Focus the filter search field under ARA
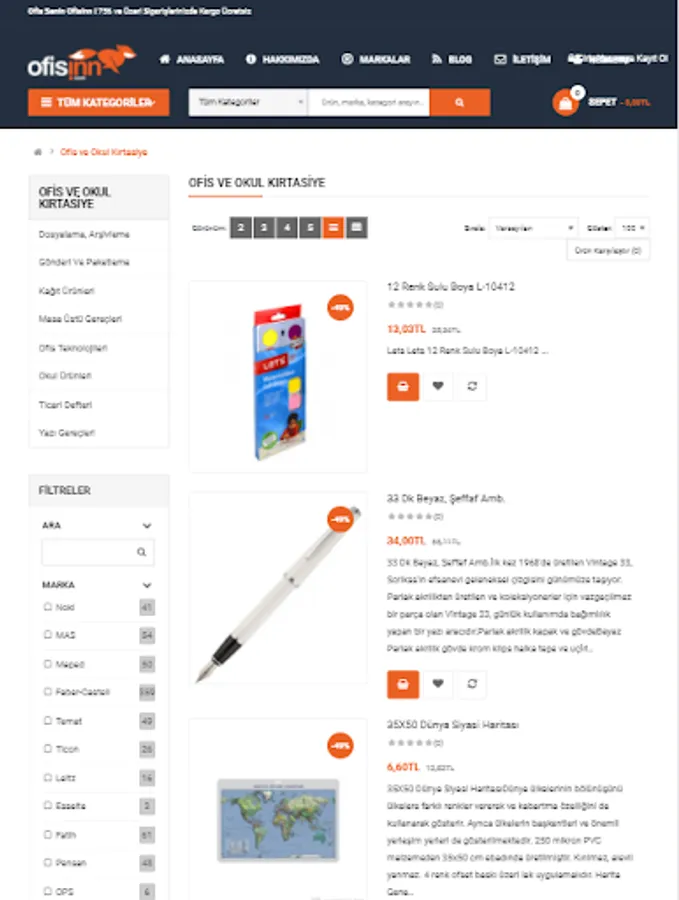Screen dimensions: 679x900 (x=98, y=552)
